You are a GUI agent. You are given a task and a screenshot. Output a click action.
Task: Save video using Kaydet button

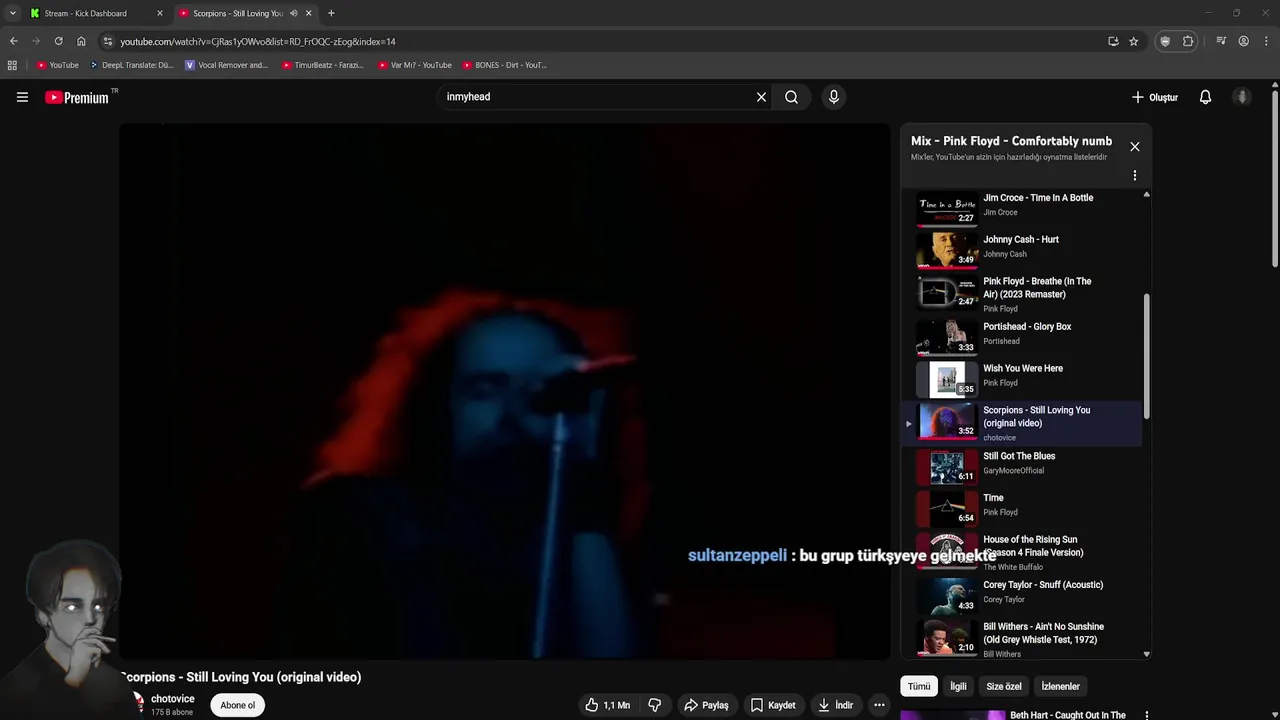point(773,705)
